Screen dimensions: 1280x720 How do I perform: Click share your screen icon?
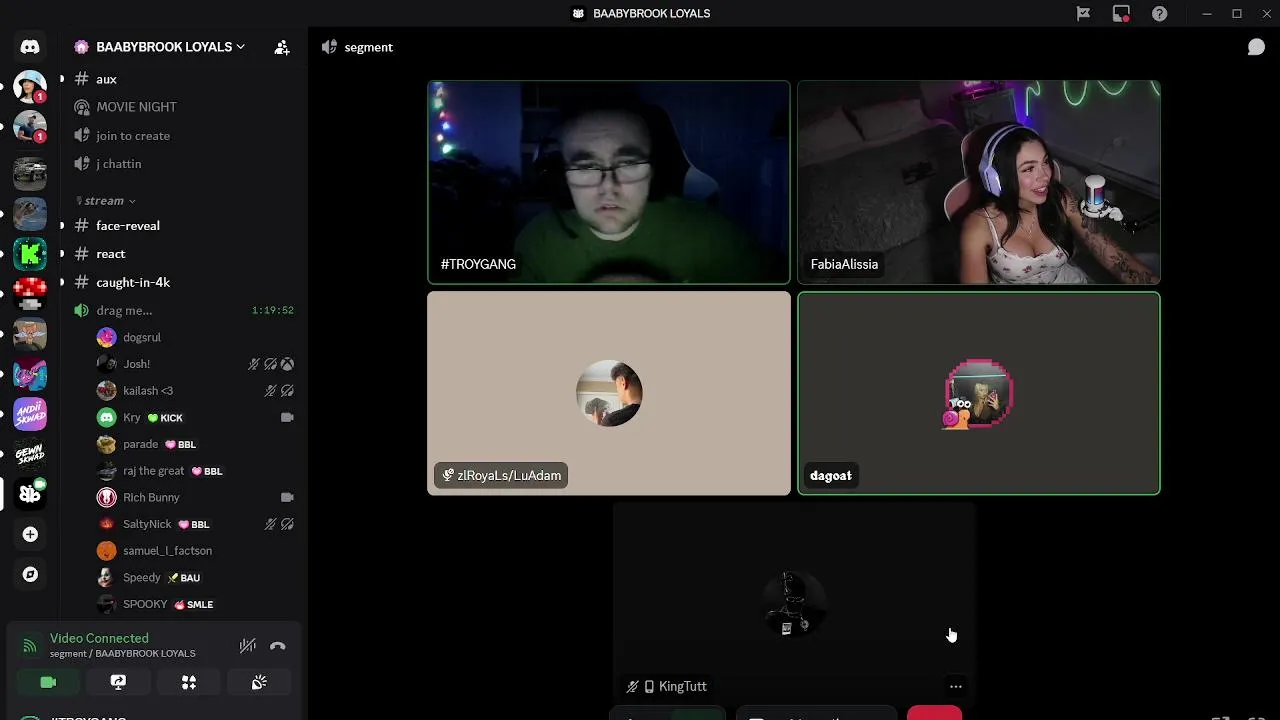click(118, 682)
